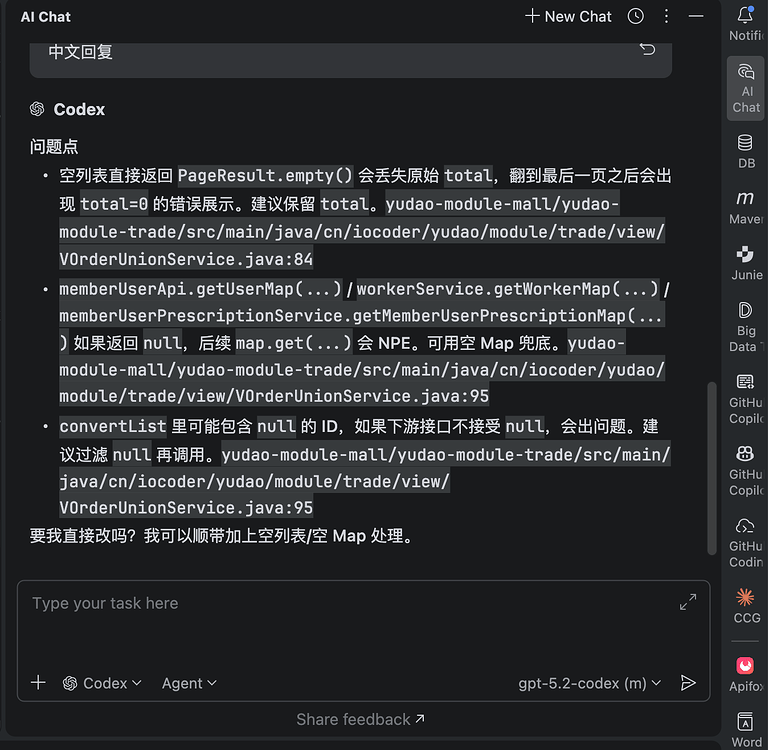Open the Big Data Tools window
The width and height of the screenshot is (768, 750).
coord(745,327)
